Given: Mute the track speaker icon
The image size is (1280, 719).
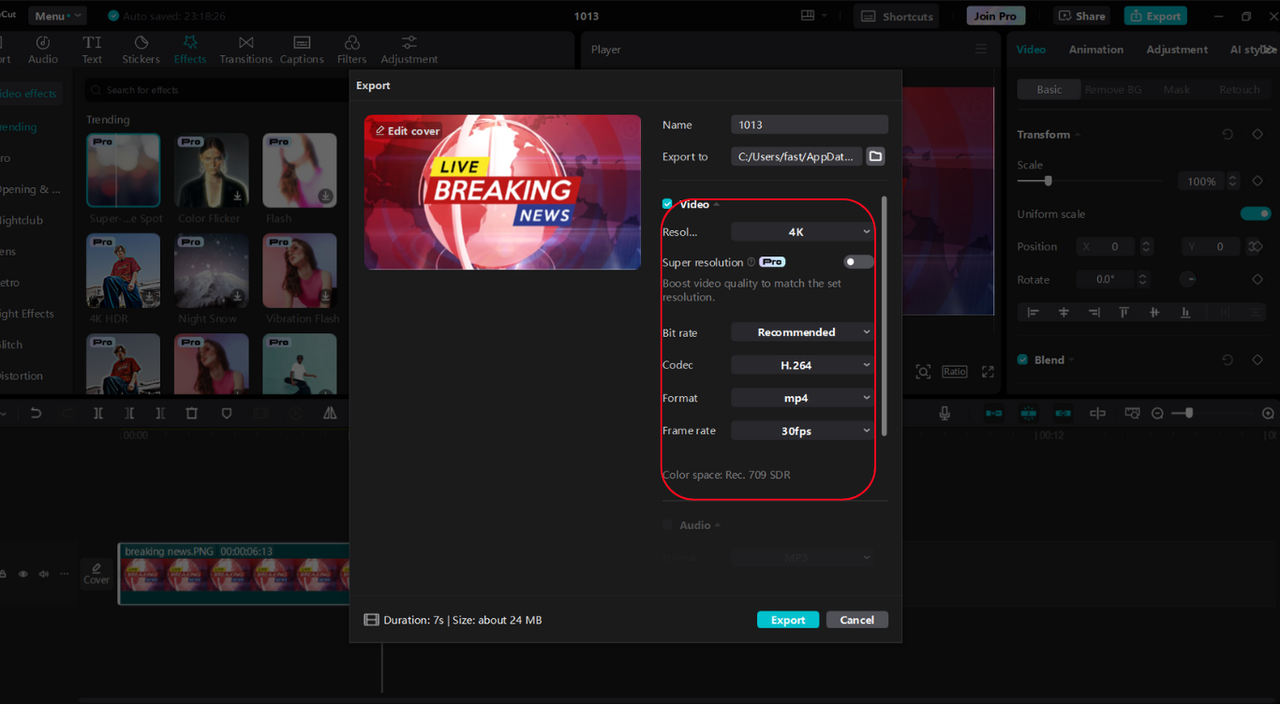Looking at the screenshot, I should click(43, 574).
